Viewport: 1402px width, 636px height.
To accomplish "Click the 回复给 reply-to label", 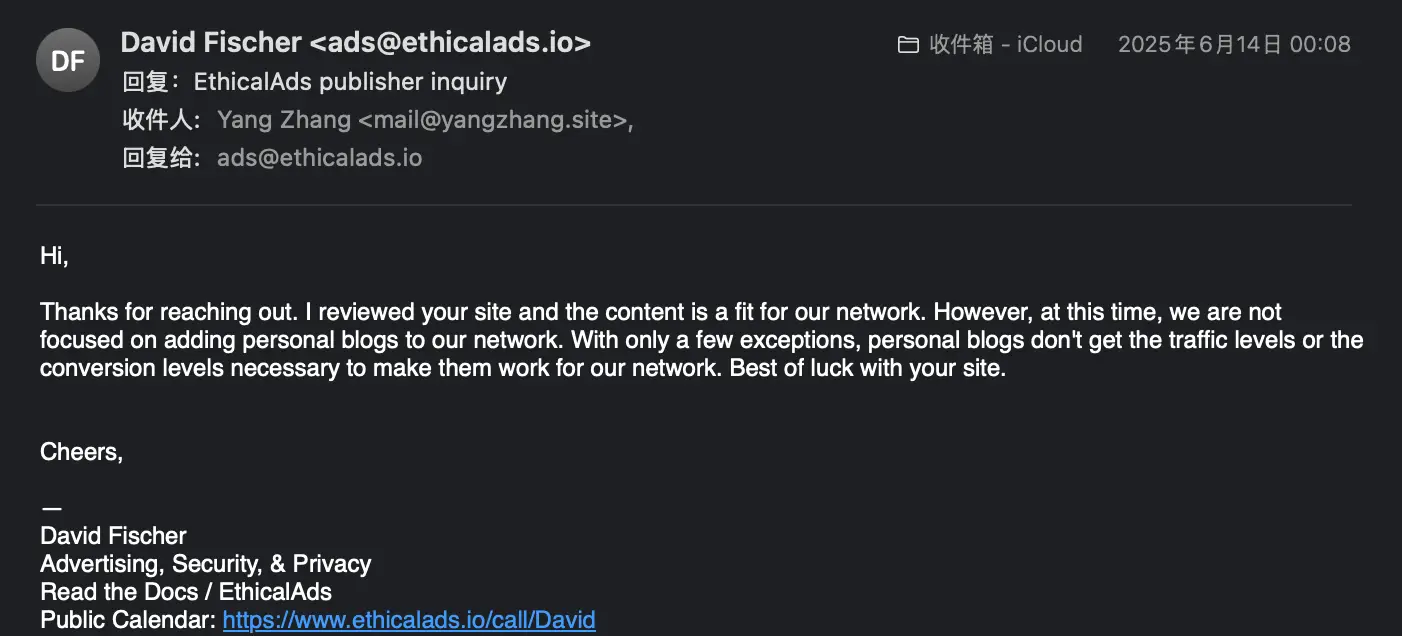I will click(x=160, y=158).
